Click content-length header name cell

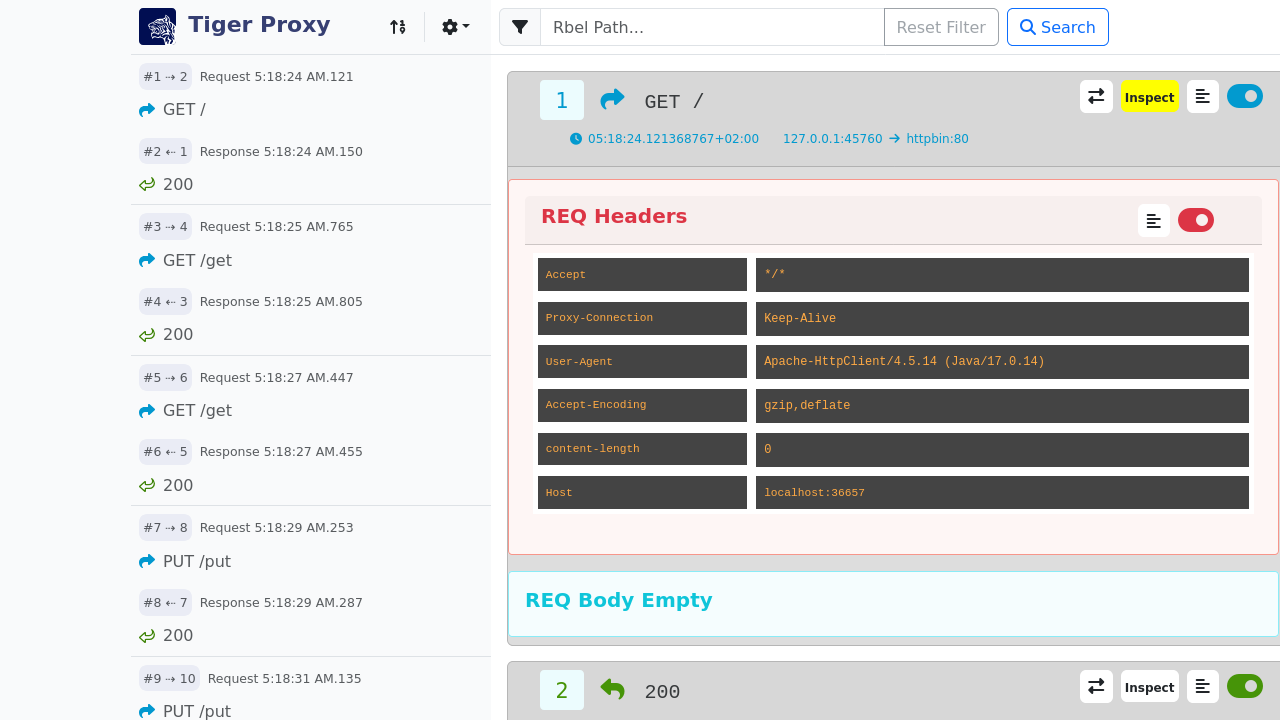tap(642, 450)
